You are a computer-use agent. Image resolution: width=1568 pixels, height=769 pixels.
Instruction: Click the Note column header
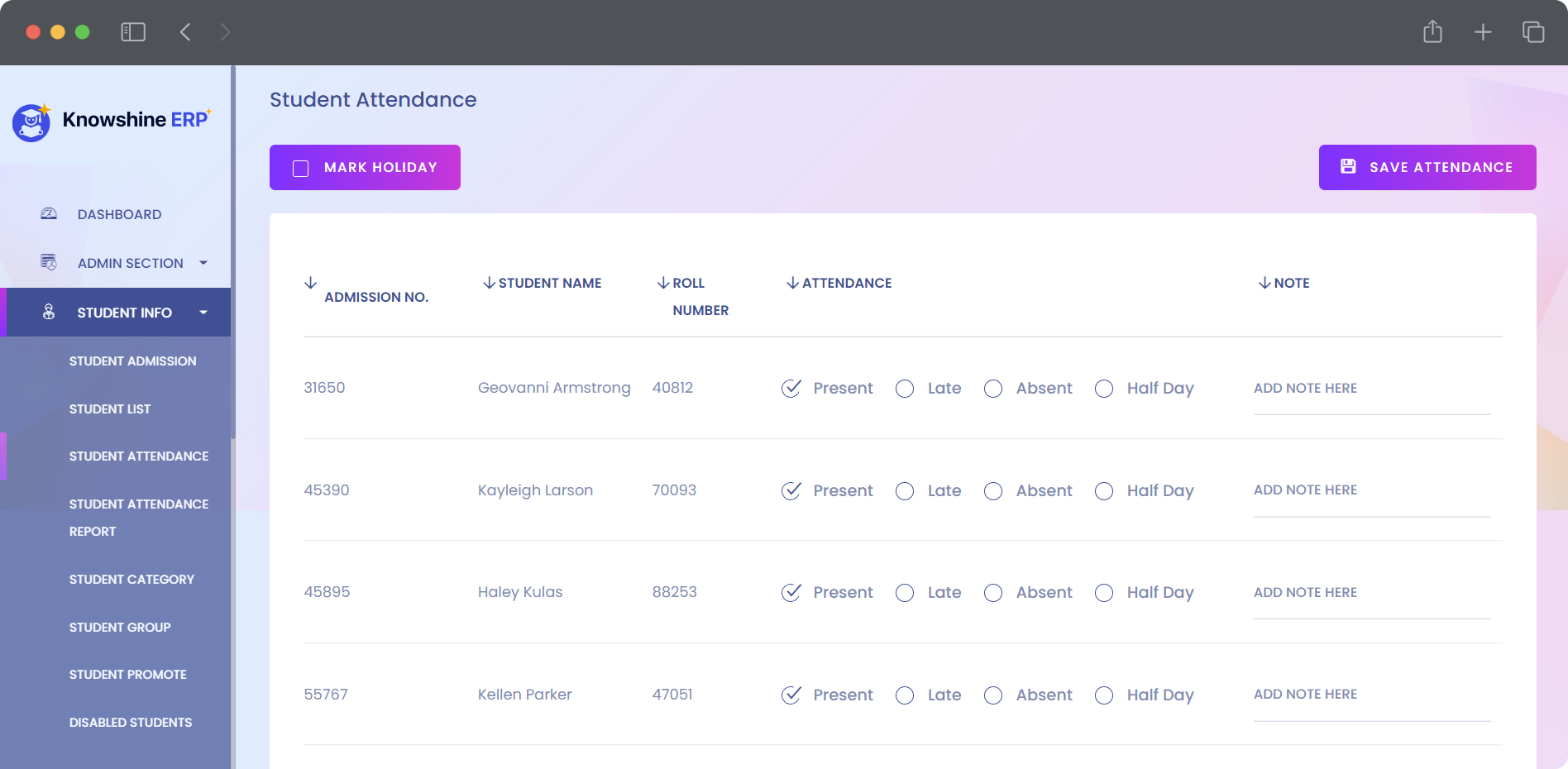click(1292, 283)
